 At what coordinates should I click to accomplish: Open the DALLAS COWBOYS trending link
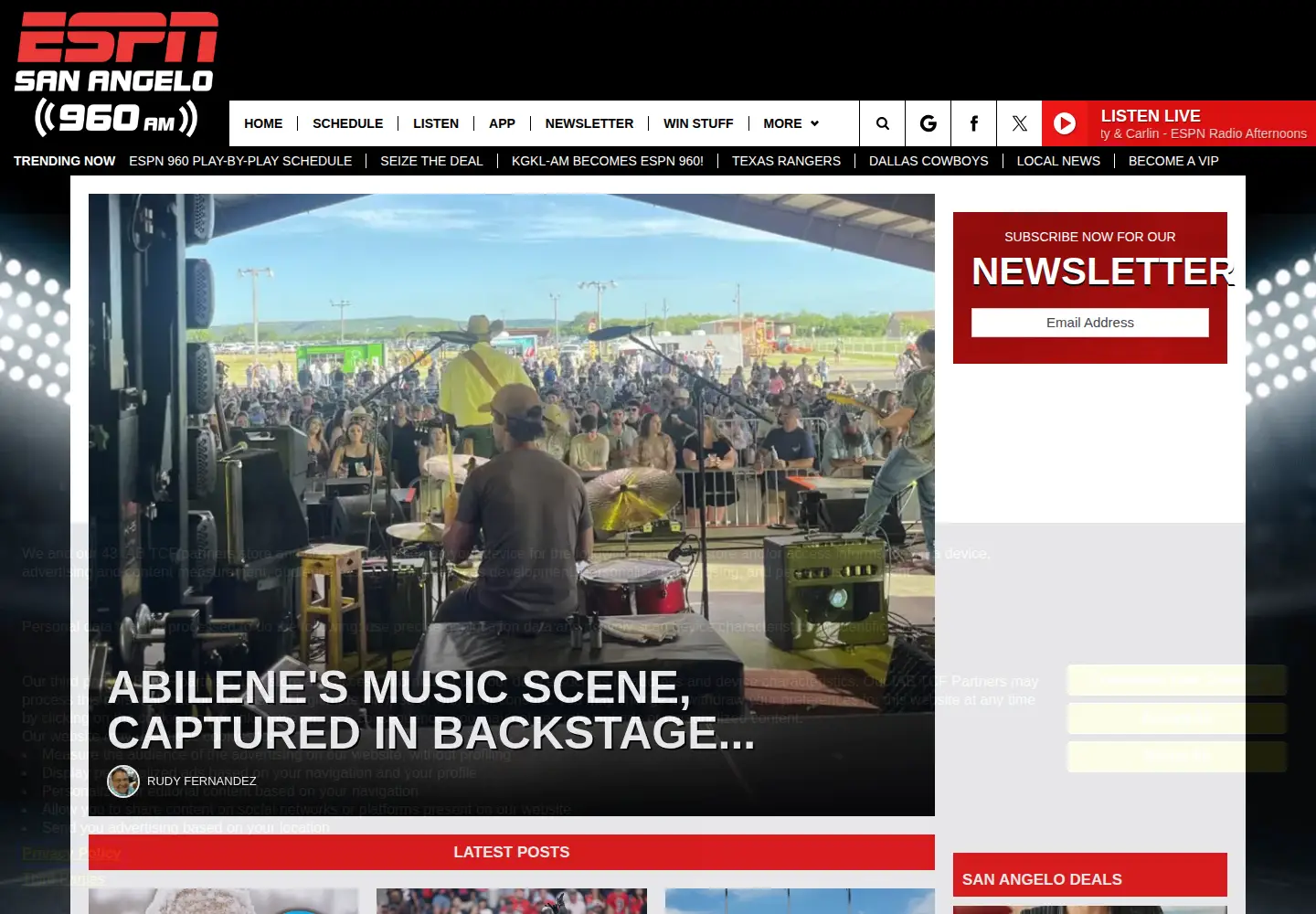coord(929,161)
